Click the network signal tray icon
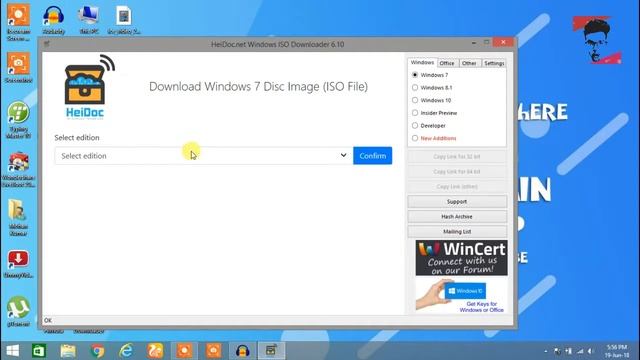Image resolution: width=640 pixels, height=360 pixels. (580, 351)
